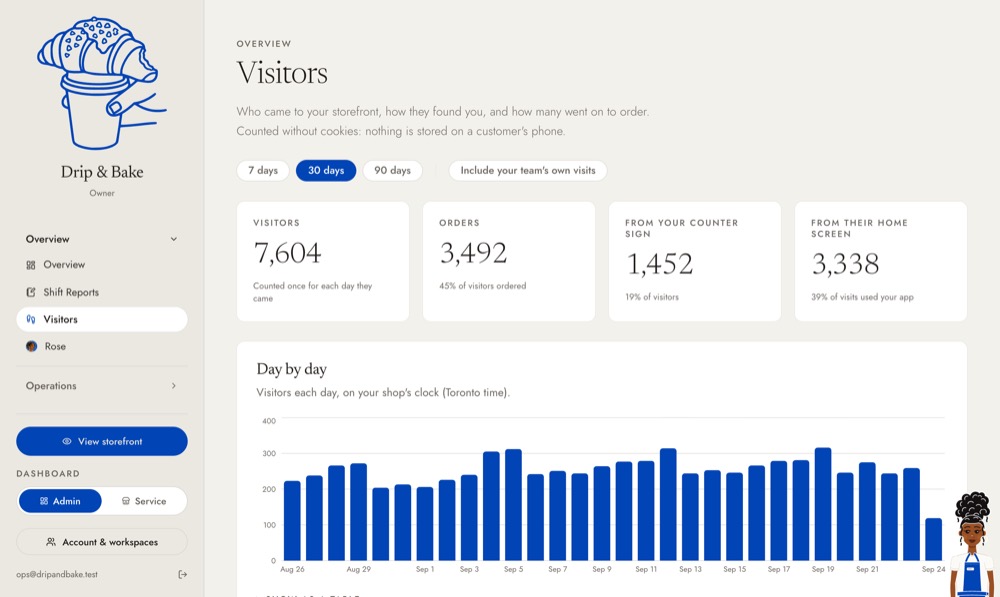The width and height of the screenshot is (1000, 597).
Task: Click the Owner role label
Action: click(102, 193)
